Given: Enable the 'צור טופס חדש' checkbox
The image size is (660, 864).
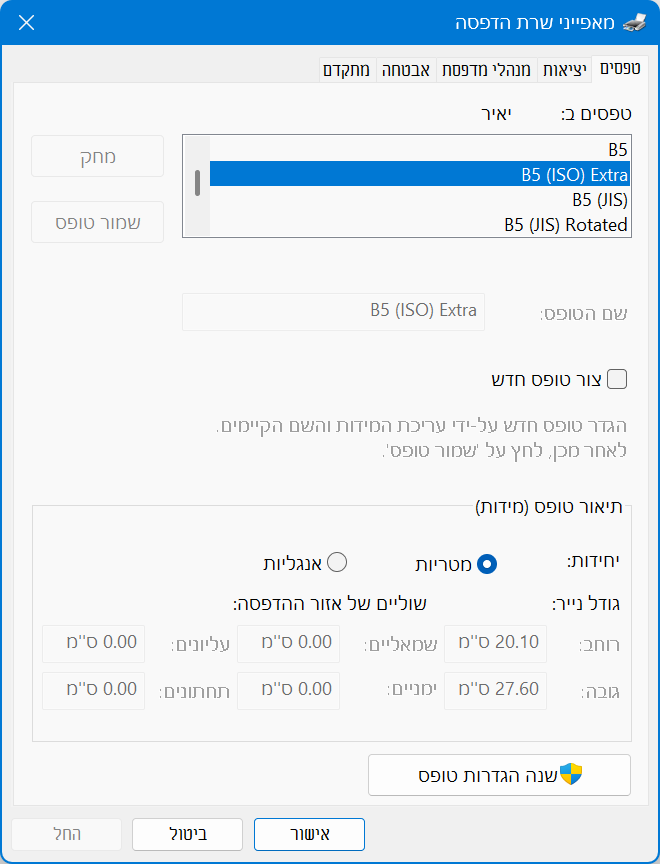Looking at the screenshot, I should click(x=618, y=379).
